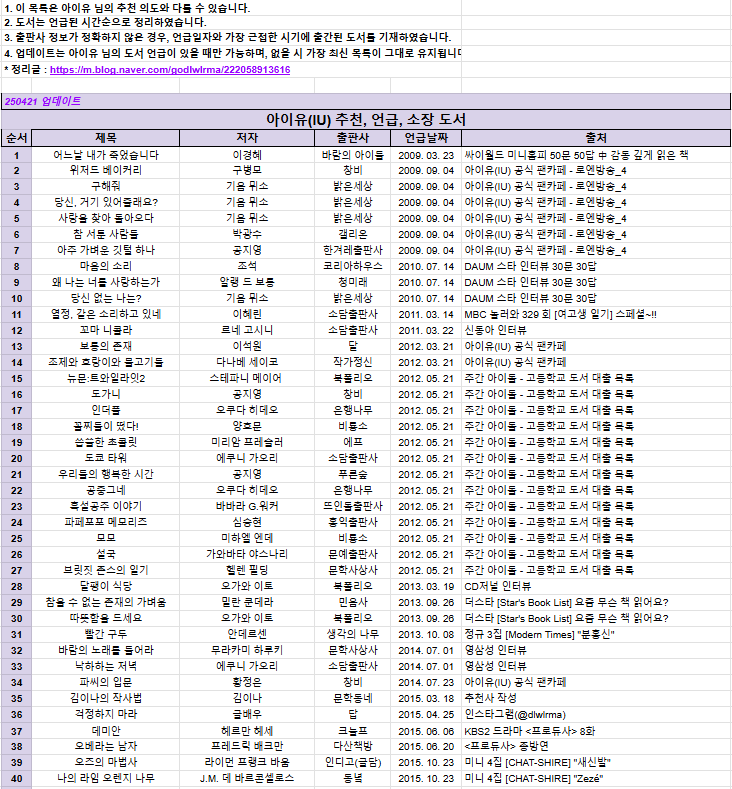
Task: Select the title cell '도가니'
Action: pyautogui.click(x=106, y=394)
